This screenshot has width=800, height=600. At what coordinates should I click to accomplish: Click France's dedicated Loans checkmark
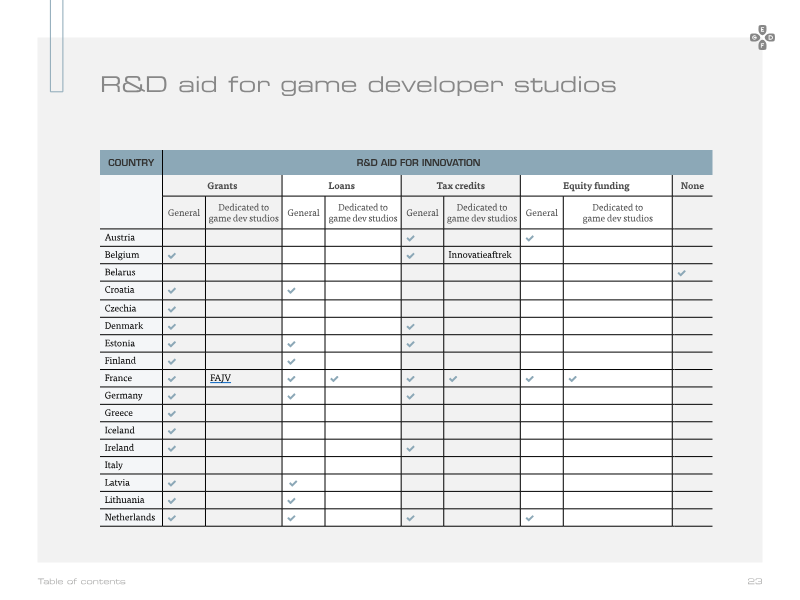(334, 379)
